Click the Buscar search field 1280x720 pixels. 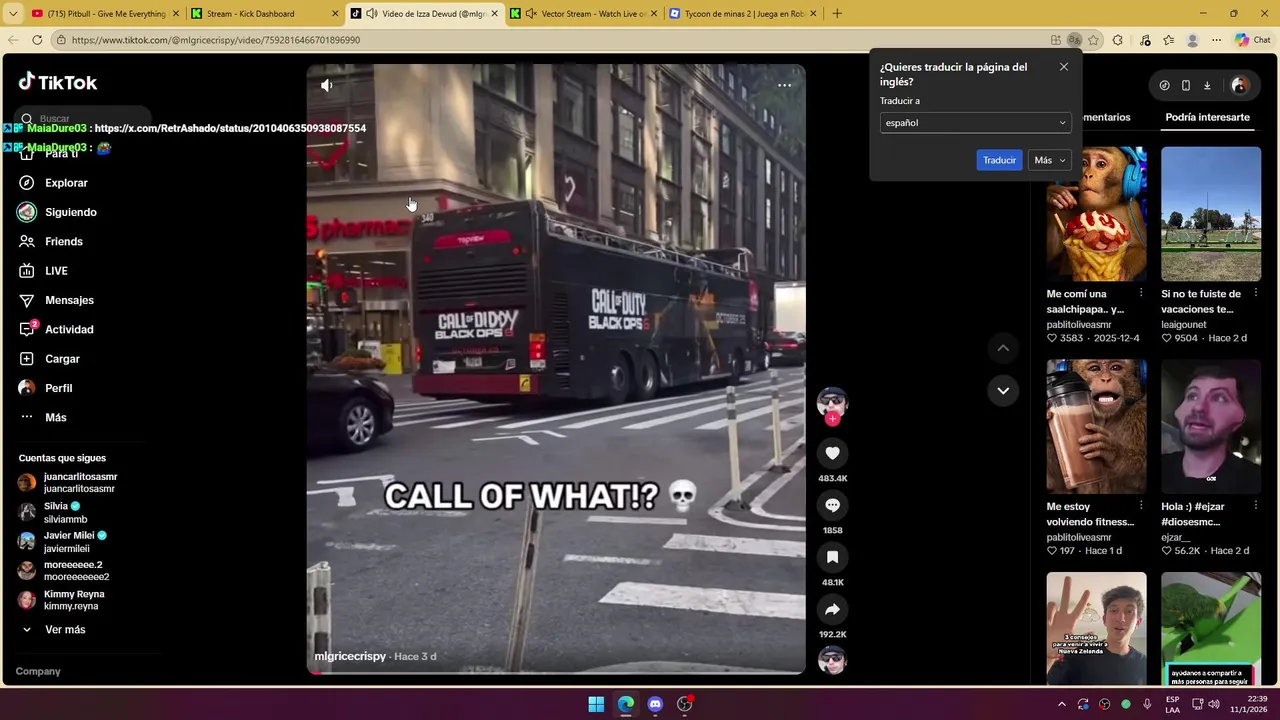(84, 118)
